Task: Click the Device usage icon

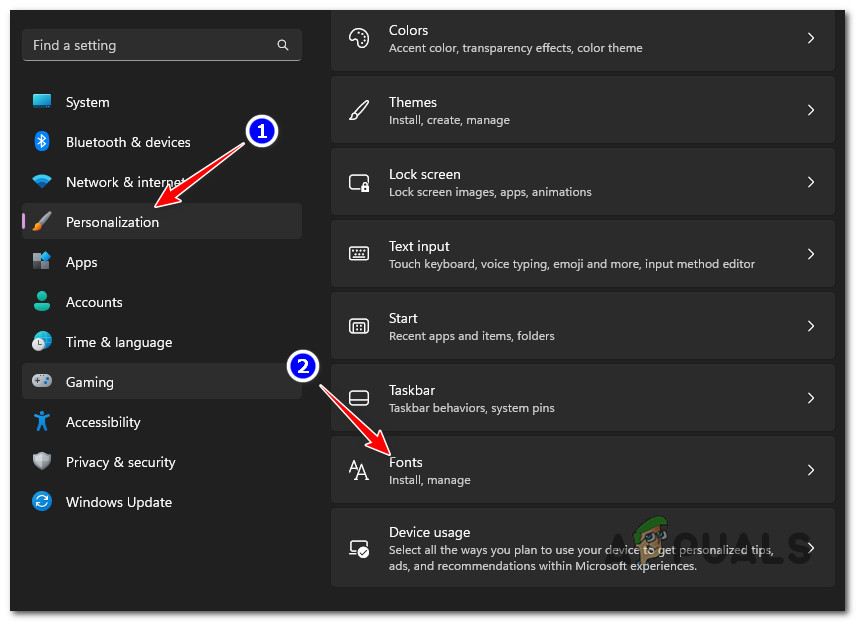Action: tap(359, 547)
